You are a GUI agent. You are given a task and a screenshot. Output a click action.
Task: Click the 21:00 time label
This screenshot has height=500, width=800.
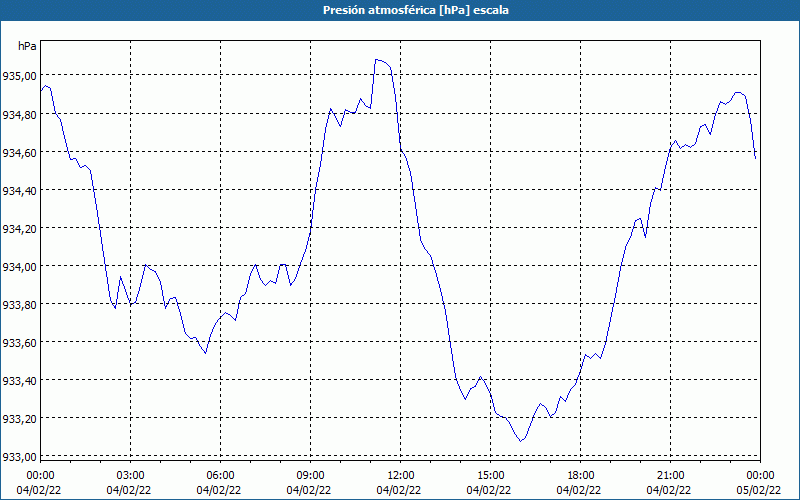pos(670,476)
